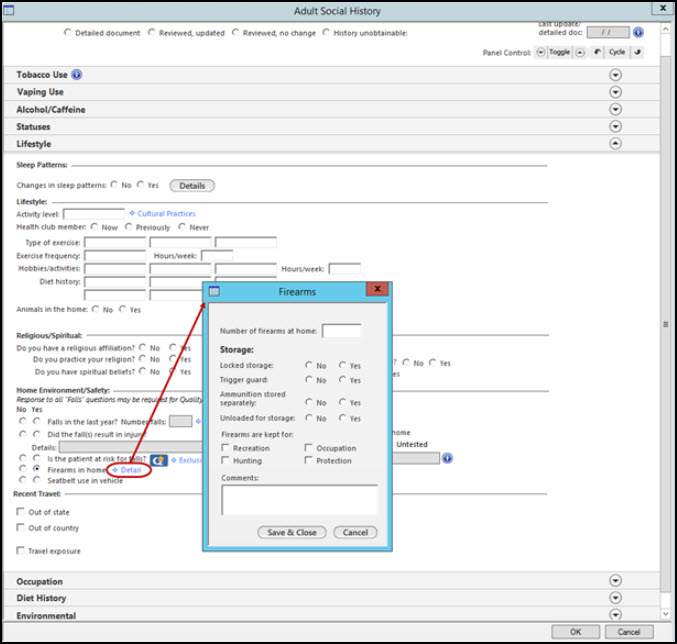Click Save & Close in Firearms dialog

(292, 532)
